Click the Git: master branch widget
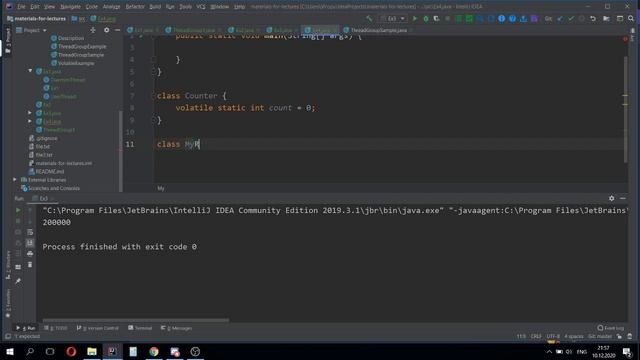Image resolution: width=640 pixels, height=360 pixels. [600, 337]
